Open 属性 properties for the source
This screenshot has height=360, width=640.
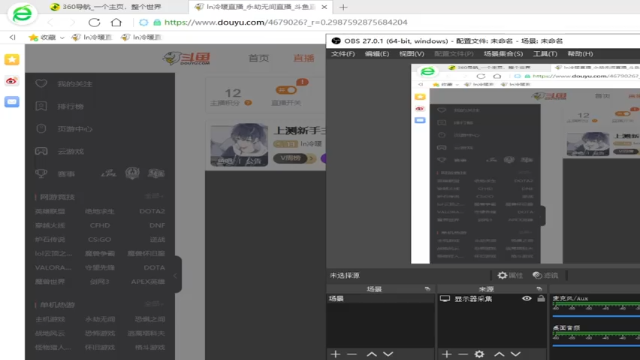click(510, 276)
